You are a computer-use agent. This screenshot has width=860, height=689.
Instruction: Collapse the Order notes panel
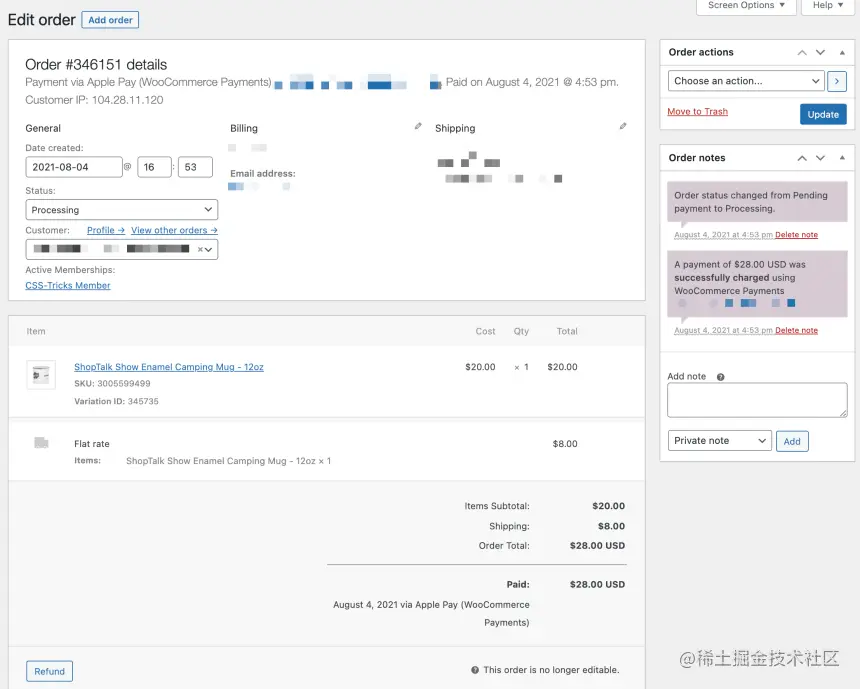click(842, 158)
